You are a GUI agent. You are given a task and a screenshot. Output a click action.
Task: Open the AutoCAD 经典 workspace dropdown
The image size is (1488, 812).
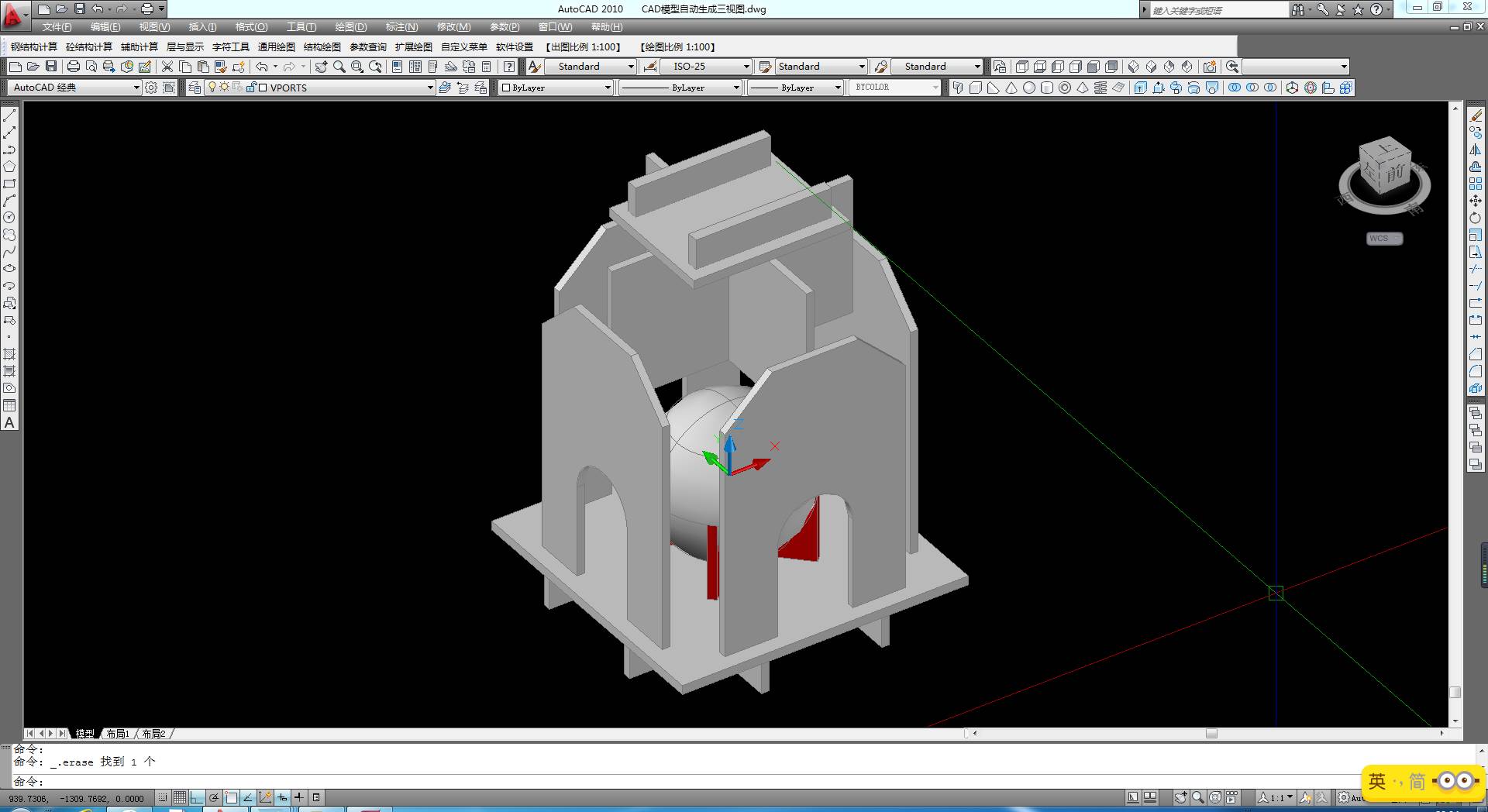74,88
